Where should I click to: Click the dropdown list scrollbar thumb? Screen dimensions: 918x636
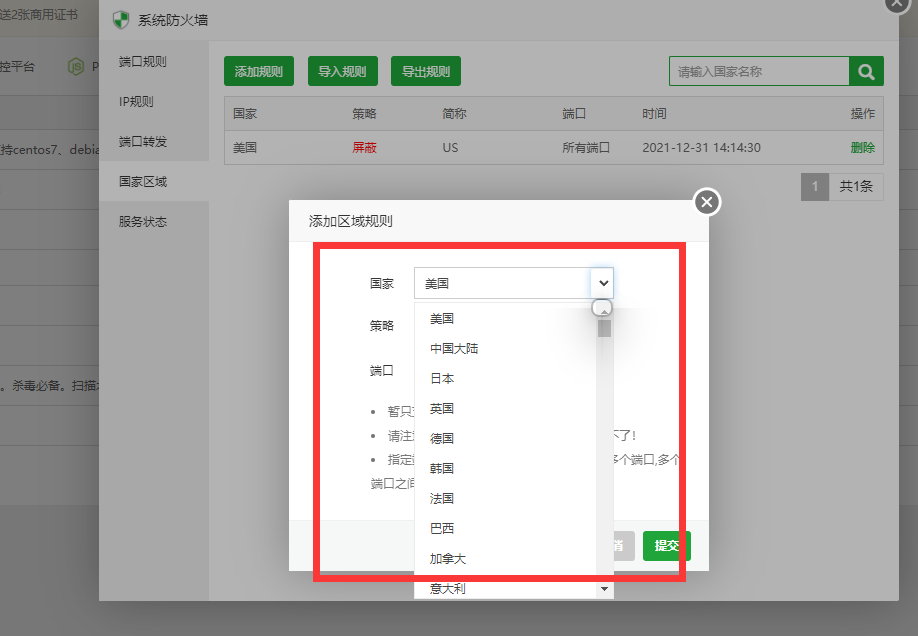point(604,328)
